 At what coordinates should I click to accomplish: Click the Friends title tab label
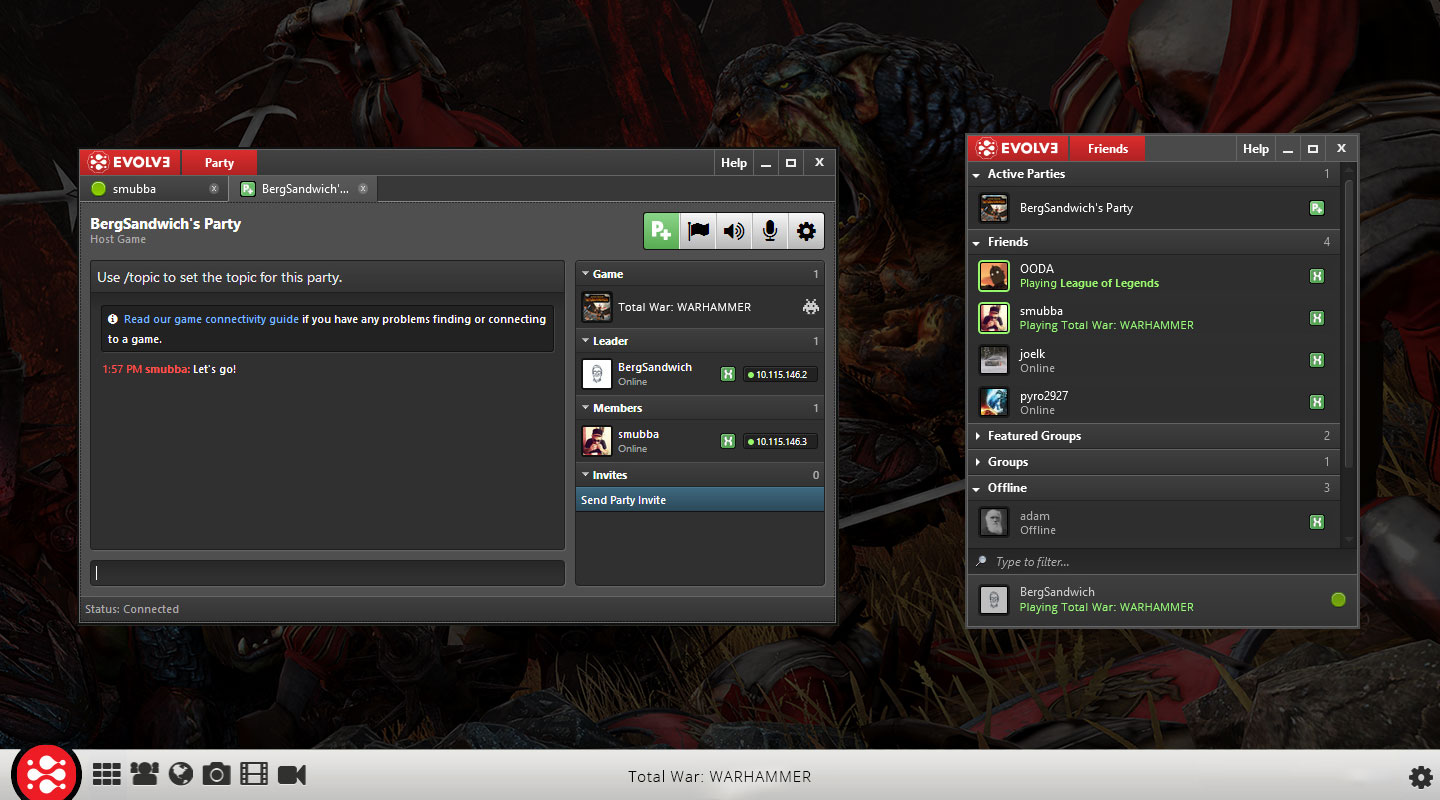[x=1107, y=149]
